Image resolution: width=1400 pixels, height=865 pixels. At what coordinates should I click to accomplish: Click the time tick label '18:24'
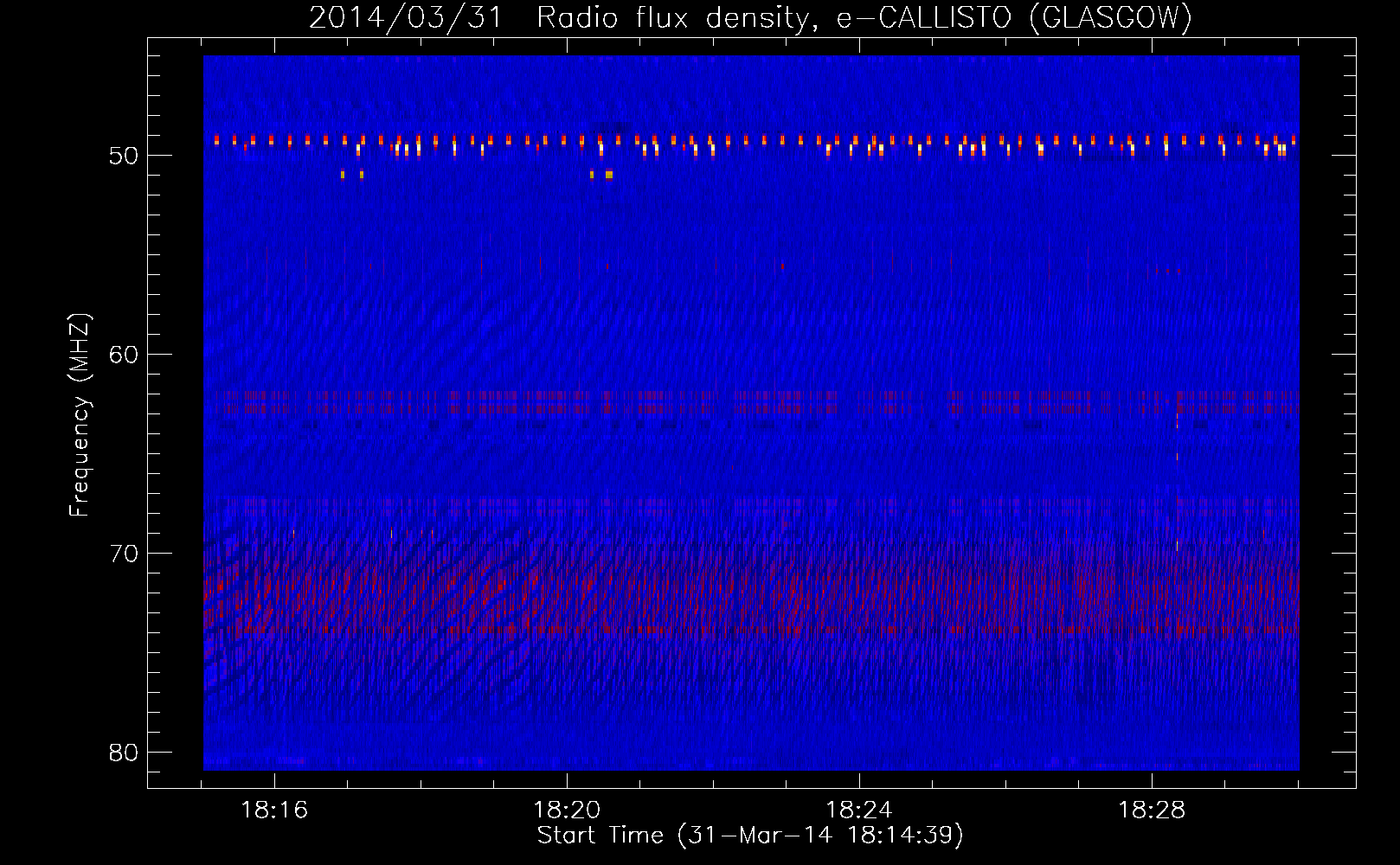click(859, 811)
